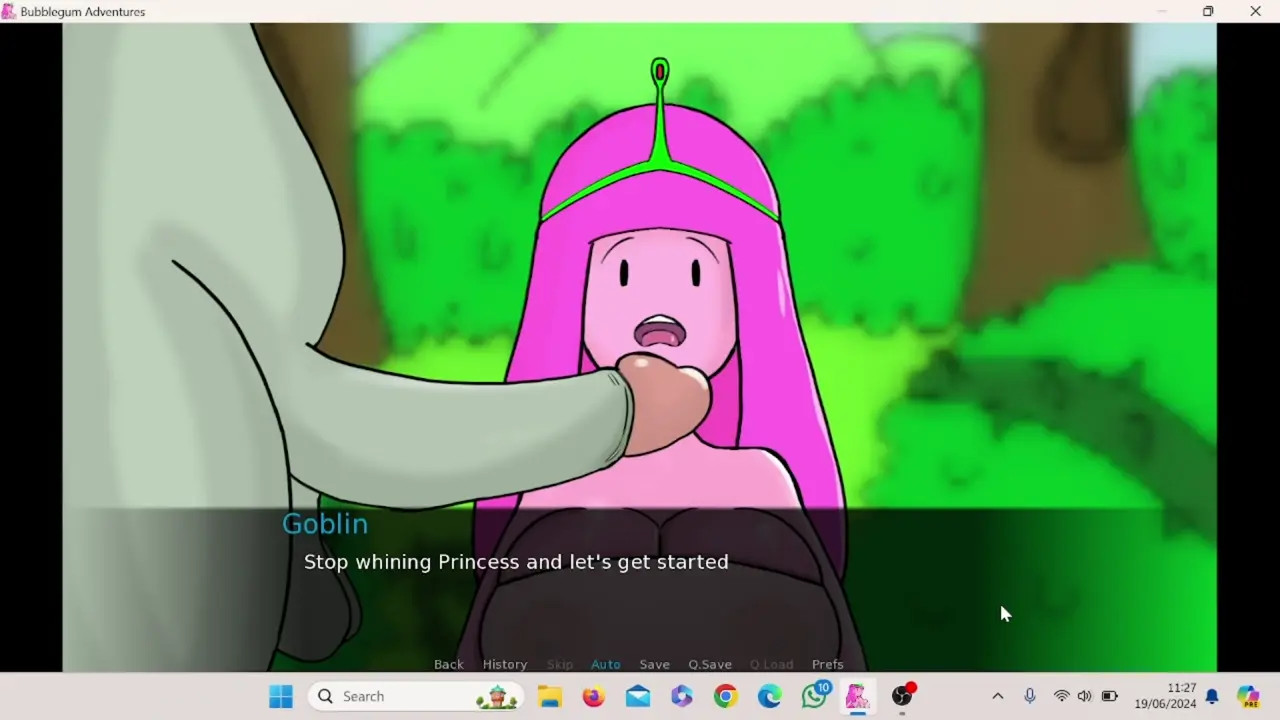Toggle Auto advance mode
1280x720 pixels.
tap(605, 664)
